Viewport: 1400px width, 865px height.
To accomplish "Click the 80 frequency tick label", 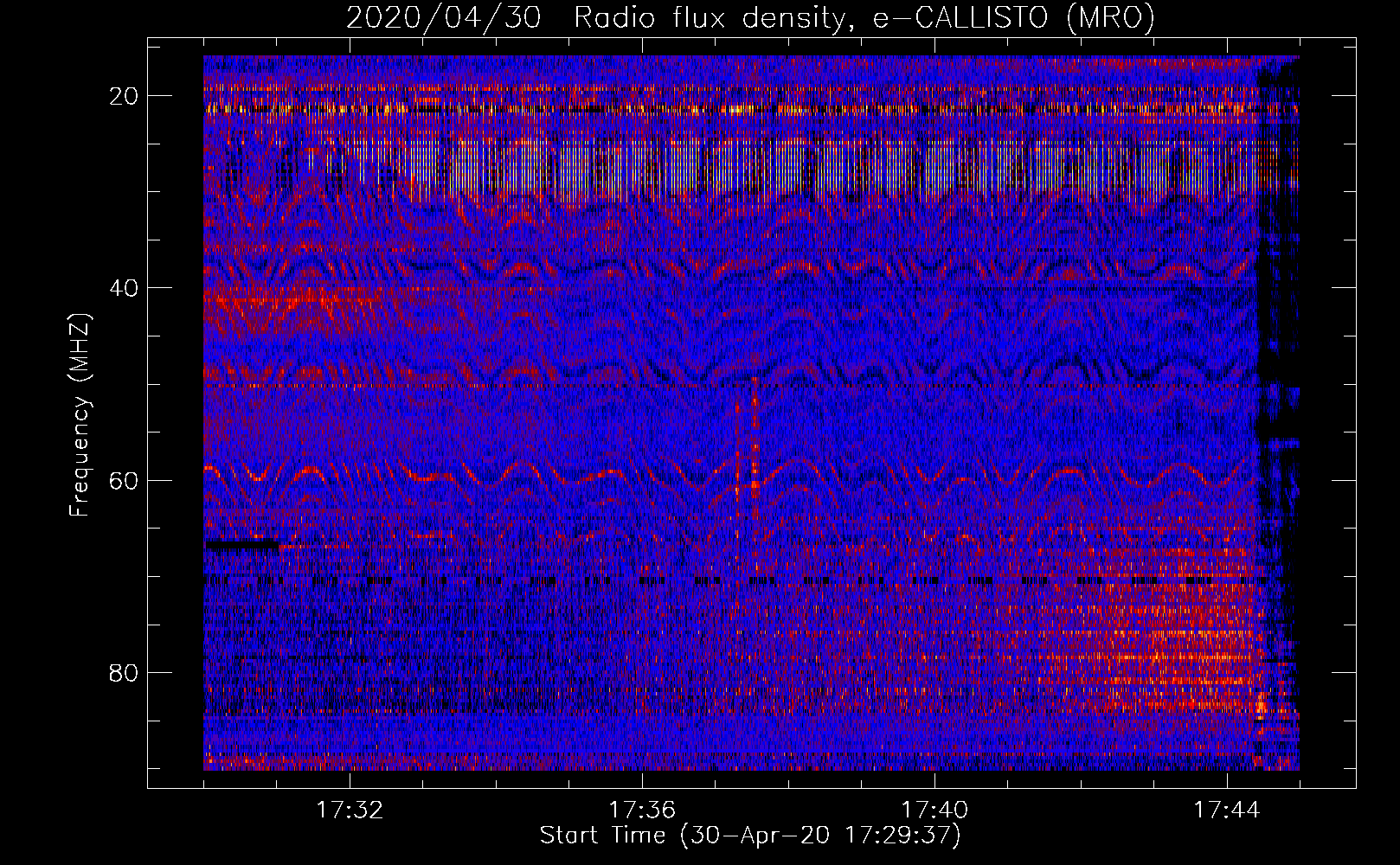I will click(125, 673).
